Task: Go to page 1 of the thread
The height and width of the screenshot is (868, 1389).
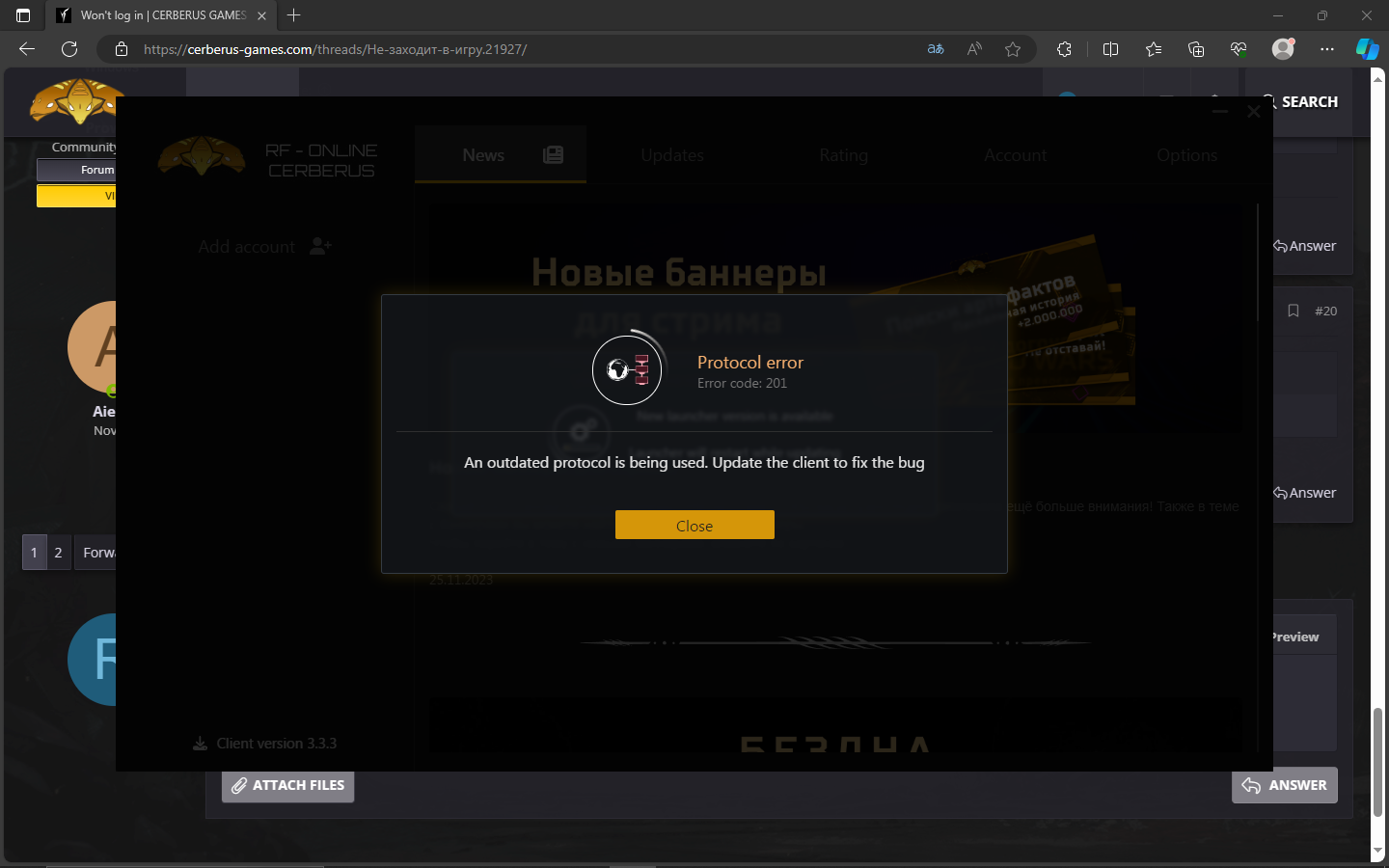Action: coord(34,553)
